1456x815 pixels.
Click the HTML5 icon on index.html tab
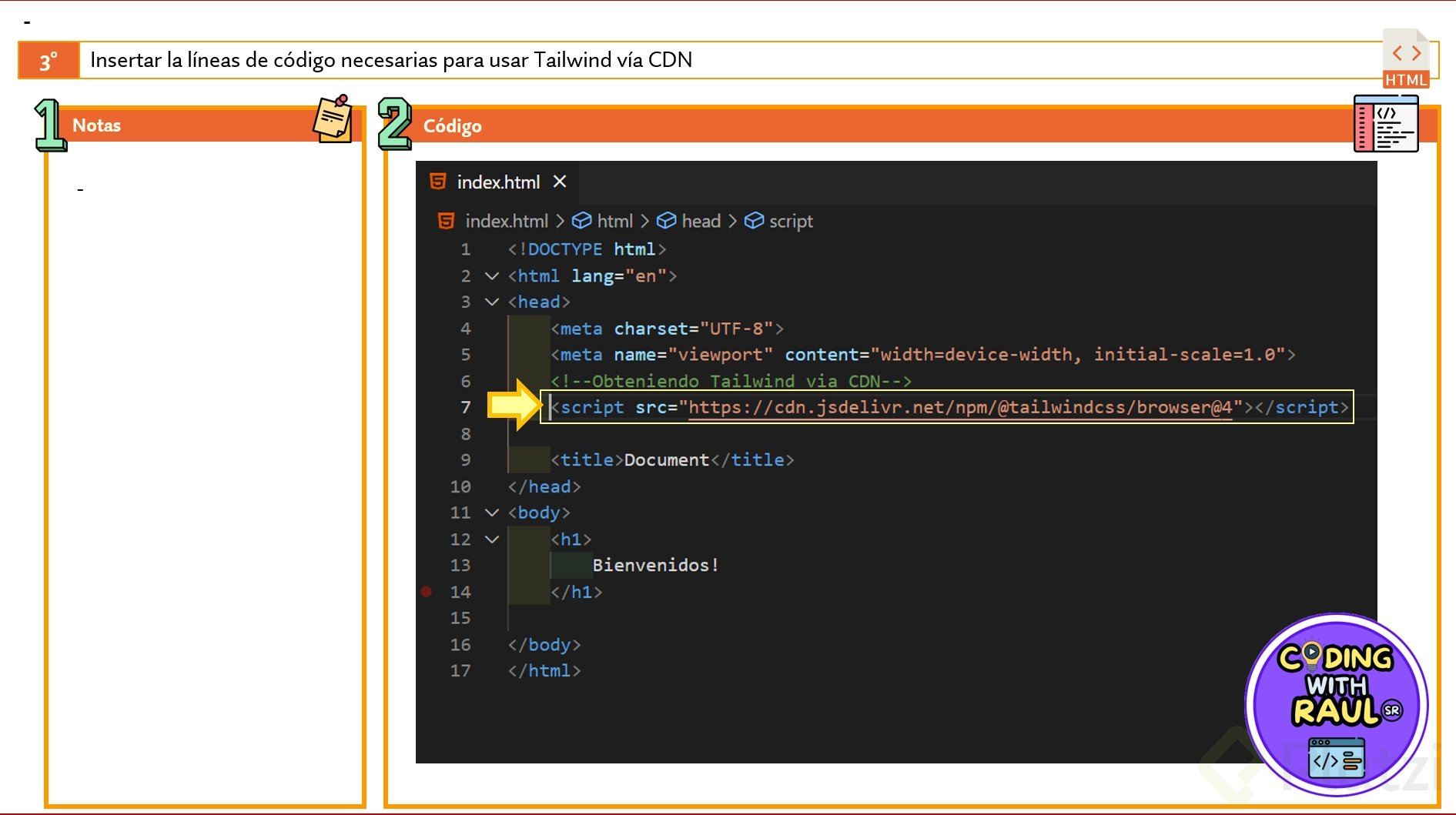tap(438, 182)
